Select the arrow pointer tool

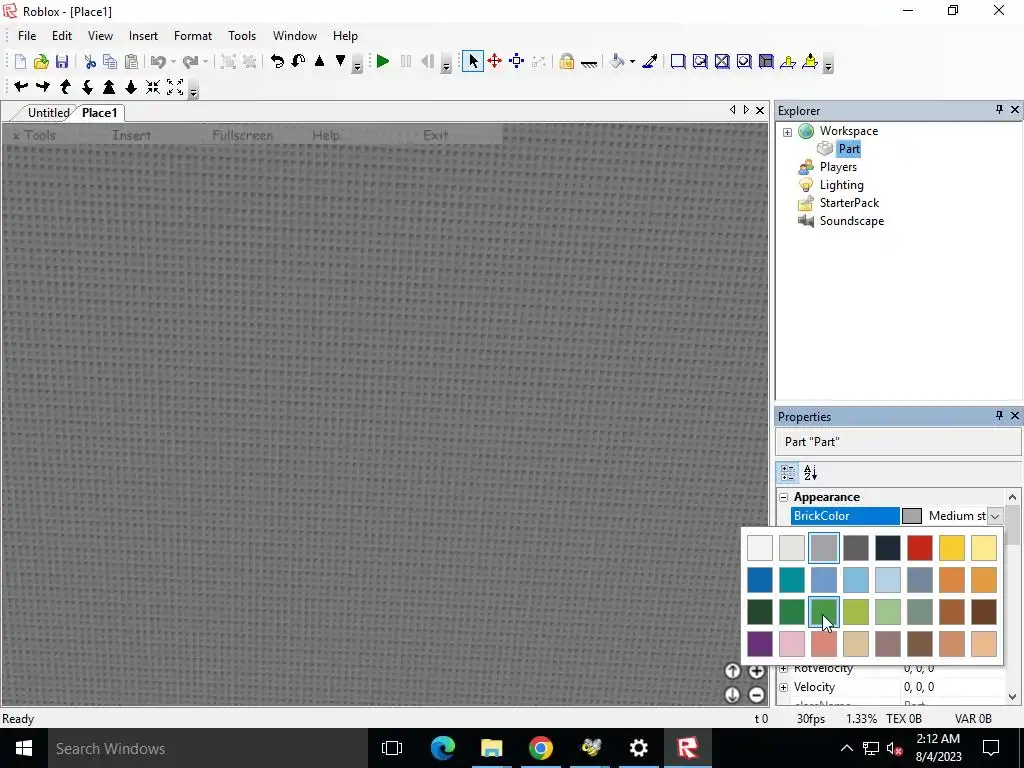pos(473,61)
